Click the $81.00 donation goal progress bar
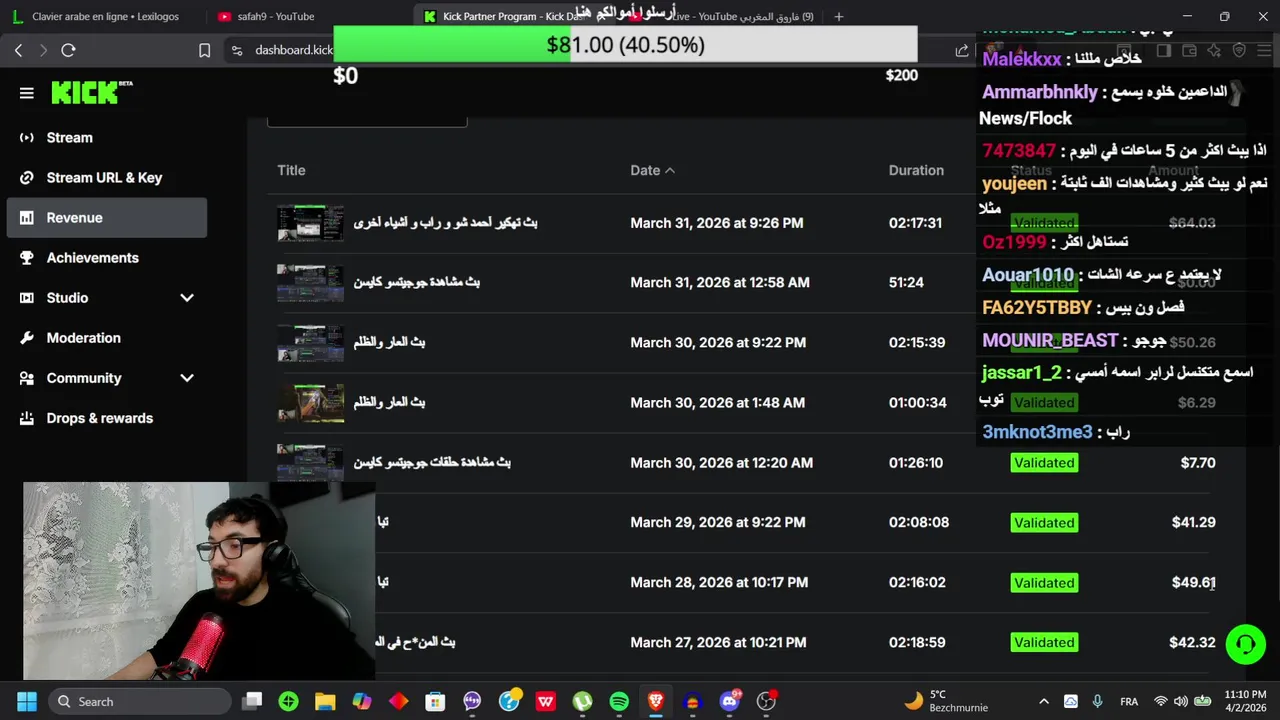This screenshot has height=720, width=1280. (x=625, y=45)
